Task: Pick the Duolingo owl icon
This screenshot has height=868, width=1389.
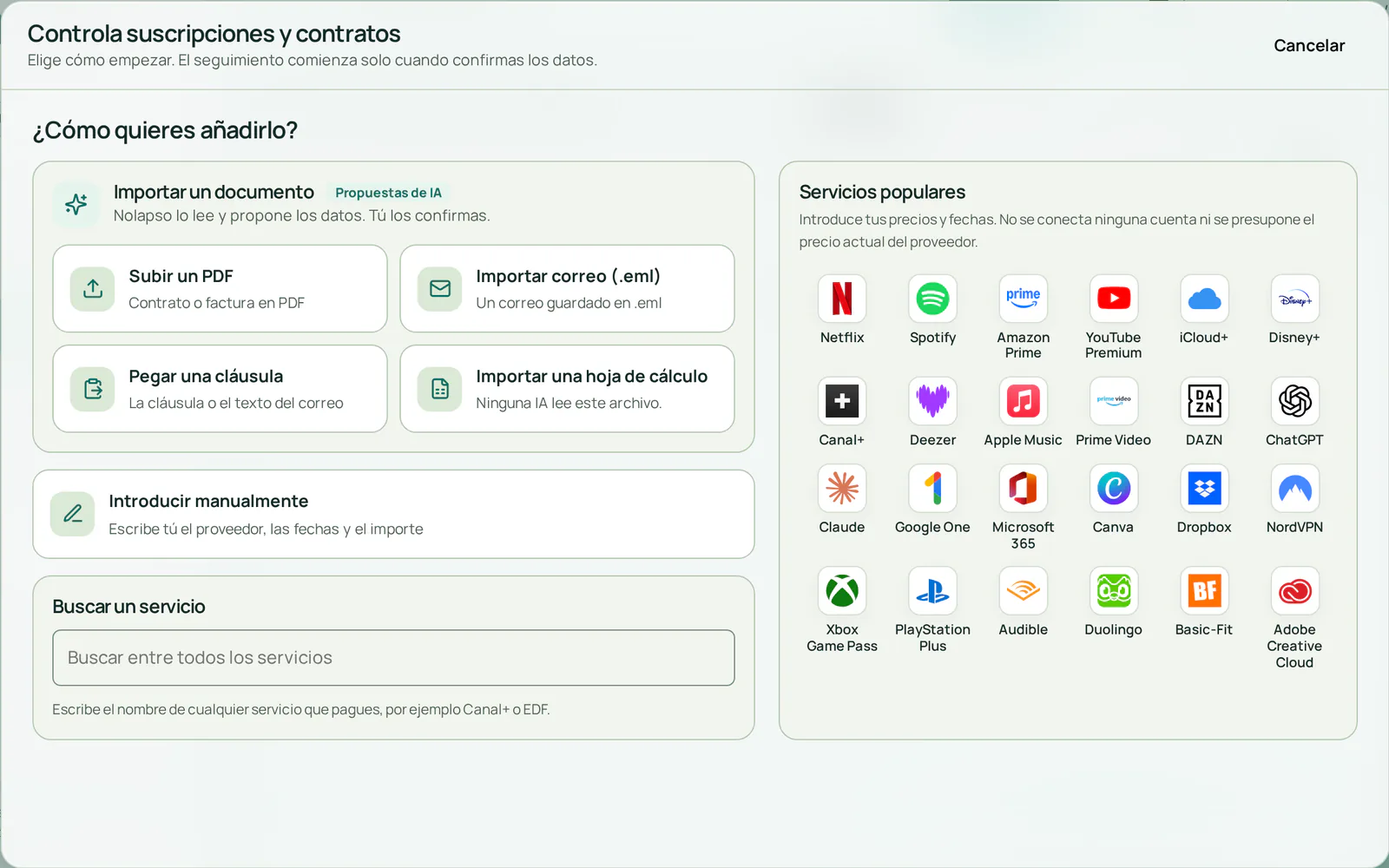Action: point(1114,591)
